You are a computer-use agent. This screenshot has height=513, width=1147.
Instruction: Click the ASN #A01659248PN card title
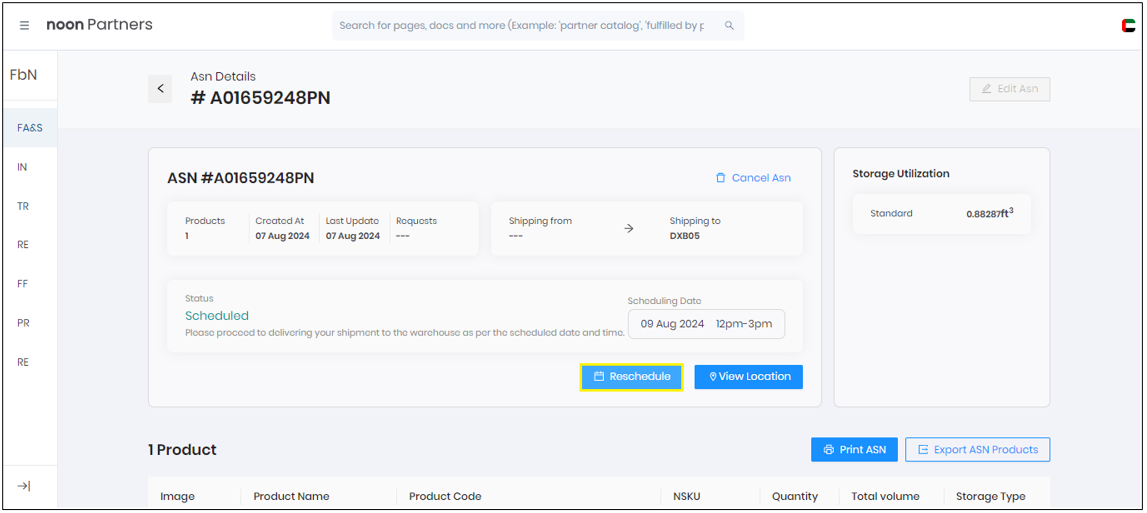[x=241, y=178]
